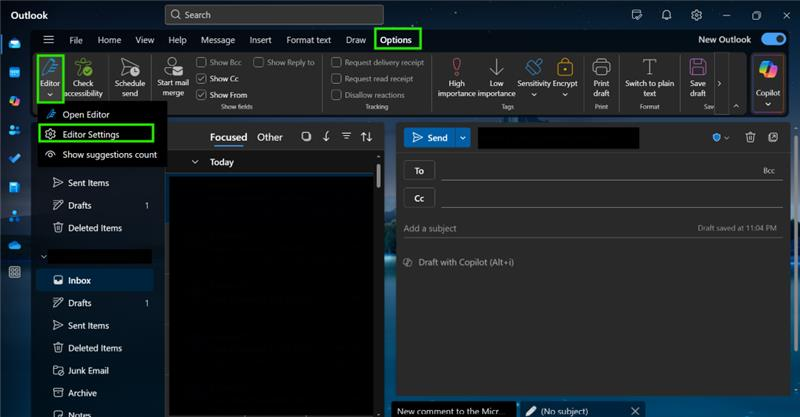Uncheck the Show Cc checkbox
This screenshot has height=417, width=800.
202,79
